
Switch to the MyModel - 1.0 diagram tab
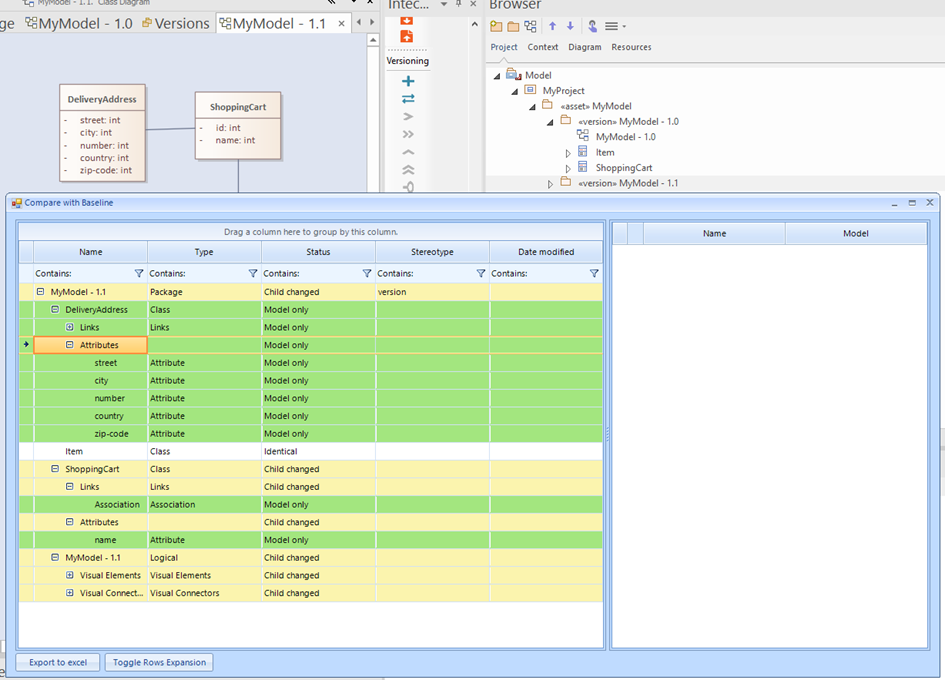pos(79,24)
